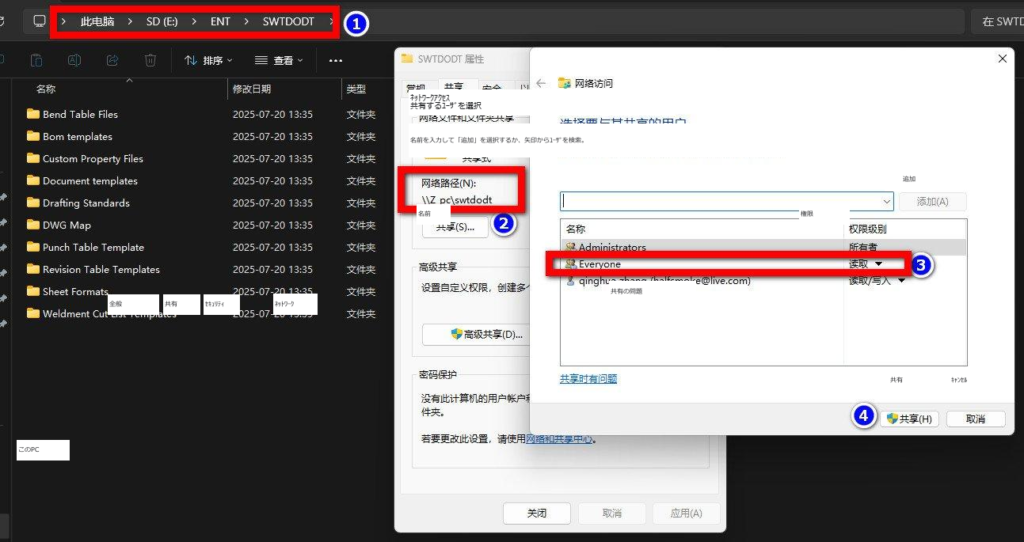Click the folder icon in SWTDODT 属性 title bar

[408, 59]
